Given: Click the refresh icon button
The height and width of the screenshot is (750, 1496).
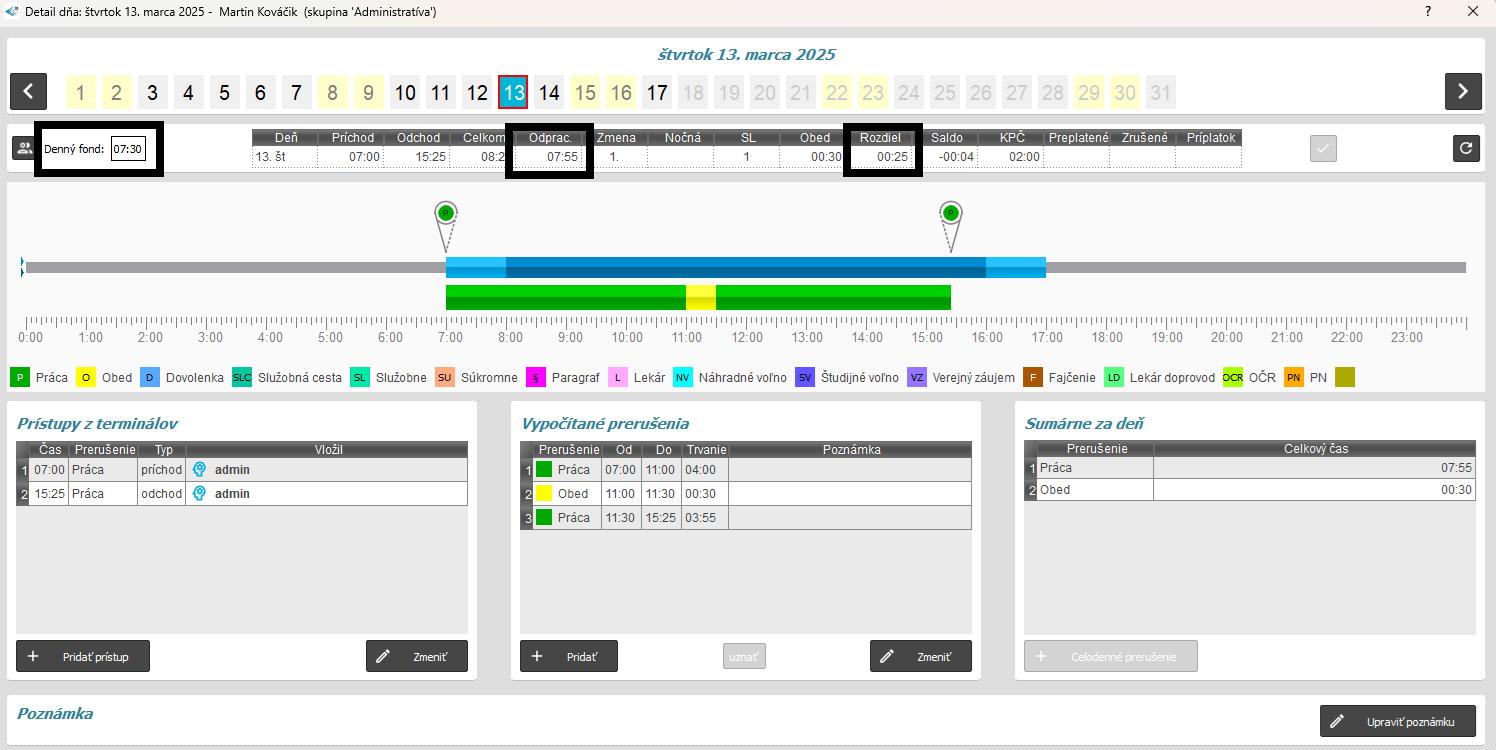Looking at the screenshot, I should point(1466,148).
